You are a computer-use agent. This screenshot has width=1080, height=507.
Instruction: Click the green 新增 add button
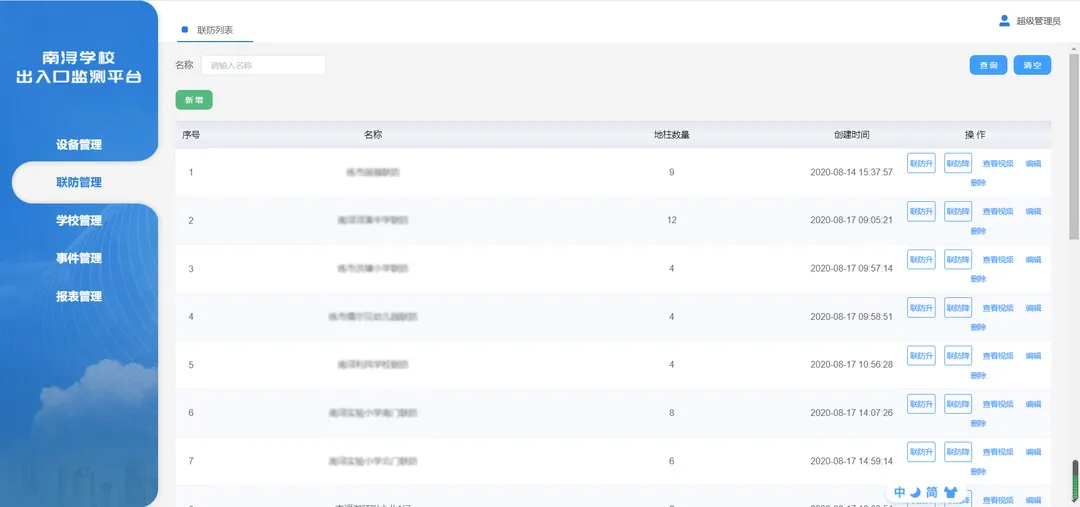(194, 100)
